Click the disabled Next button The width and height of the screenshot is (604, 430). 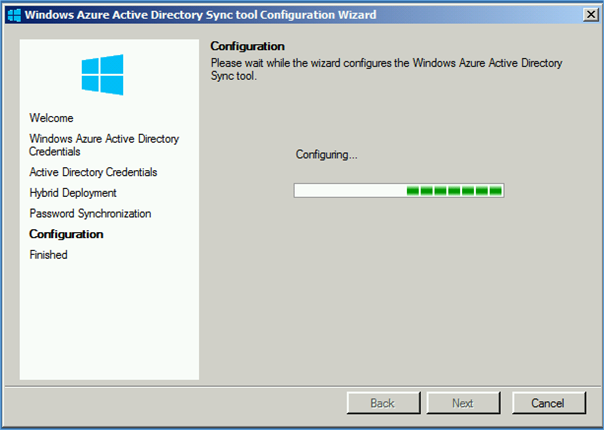click(463, 403)
